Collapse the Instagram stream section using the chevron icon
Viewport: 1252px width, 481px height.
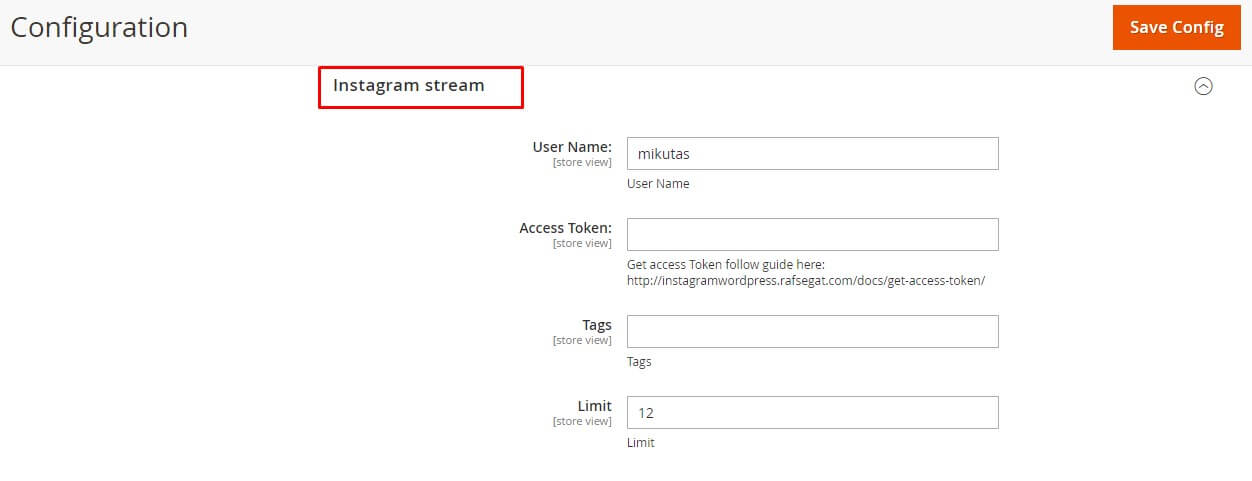point(1203,86)
